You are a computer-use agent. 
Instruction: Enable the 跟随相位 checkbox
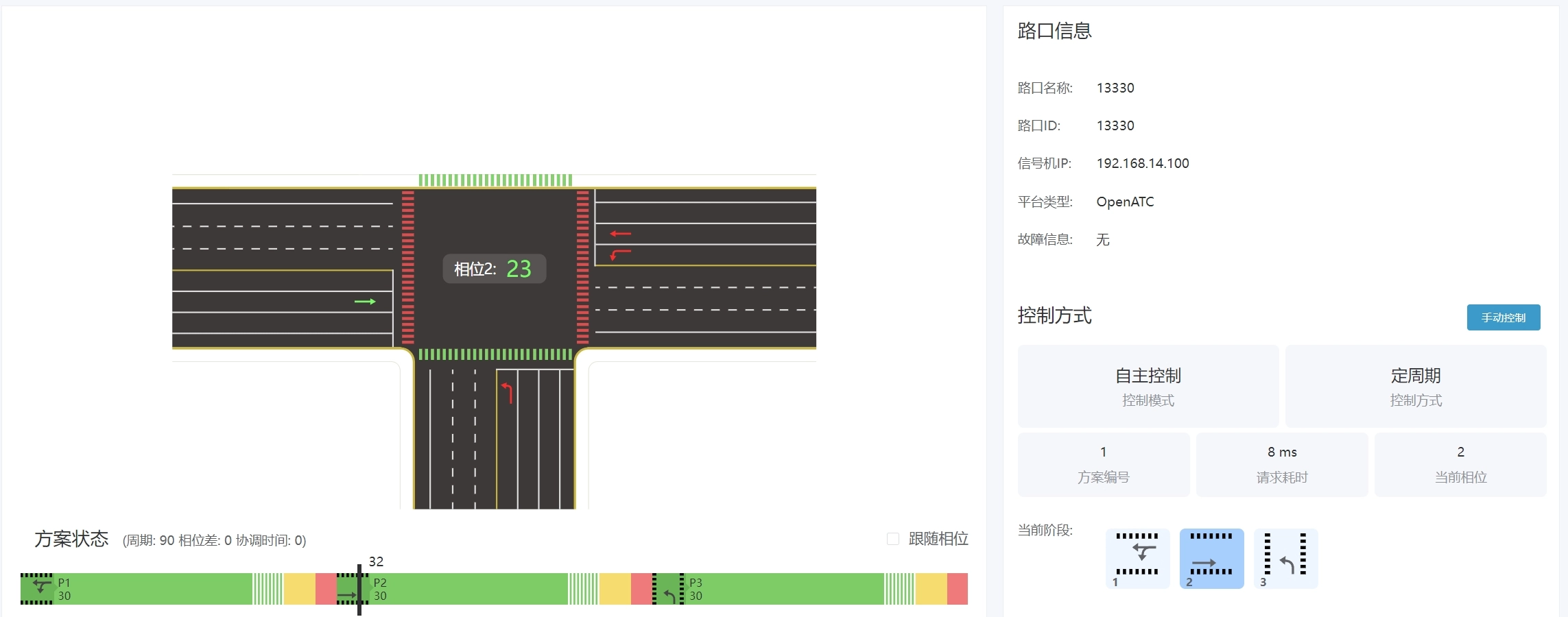point(893,539)
